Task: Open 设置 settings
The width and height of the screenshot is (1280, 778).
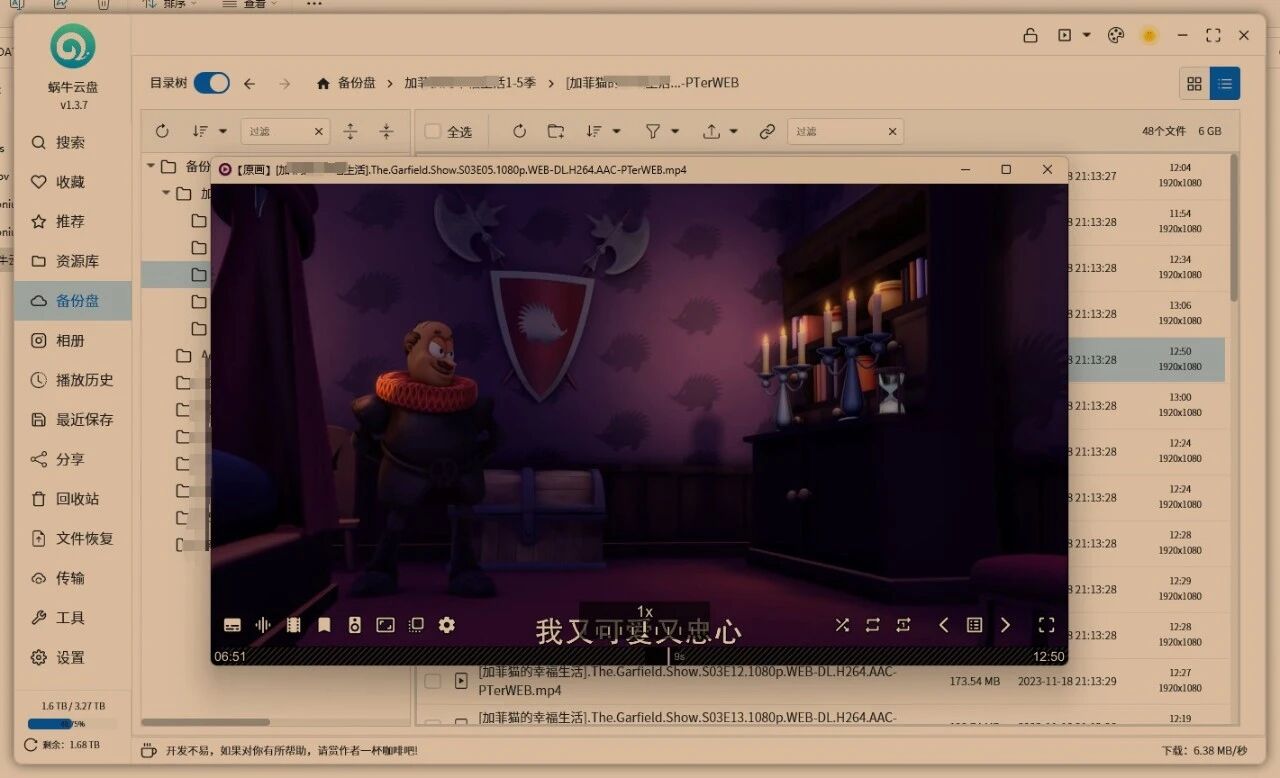Action: [72, 657]
